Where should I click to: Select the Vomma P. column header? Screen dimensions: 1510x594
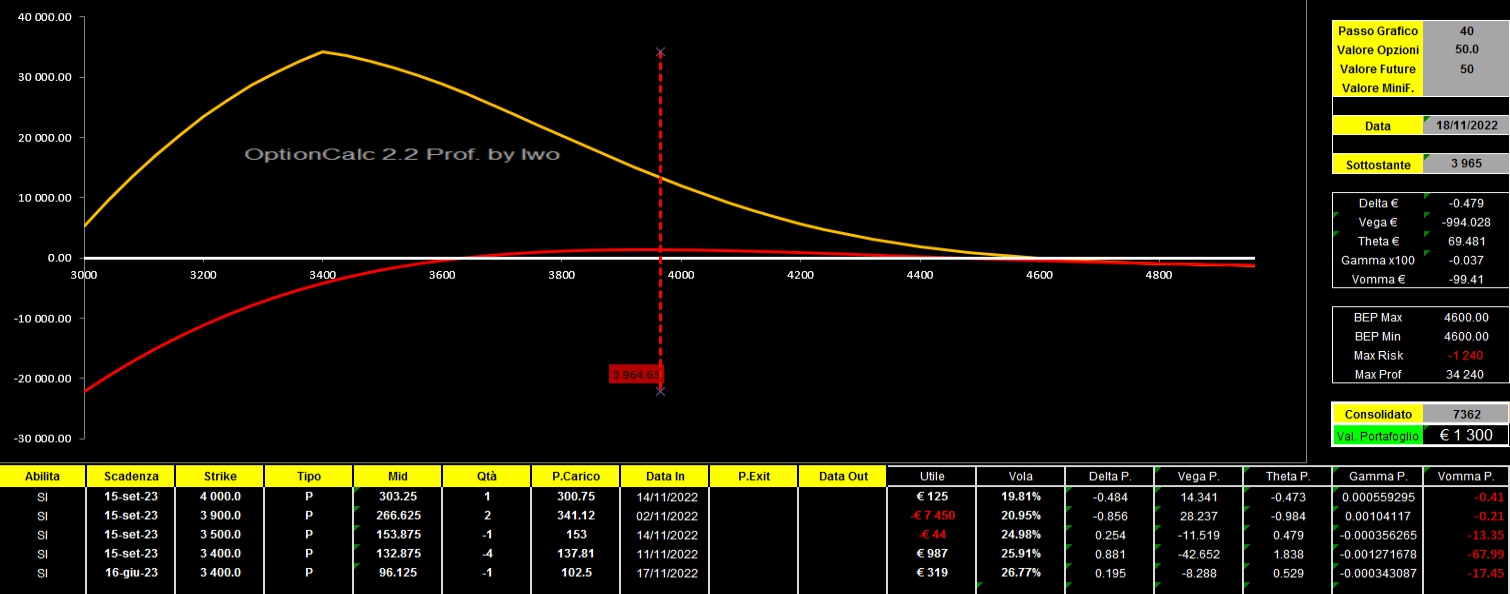1466,476
